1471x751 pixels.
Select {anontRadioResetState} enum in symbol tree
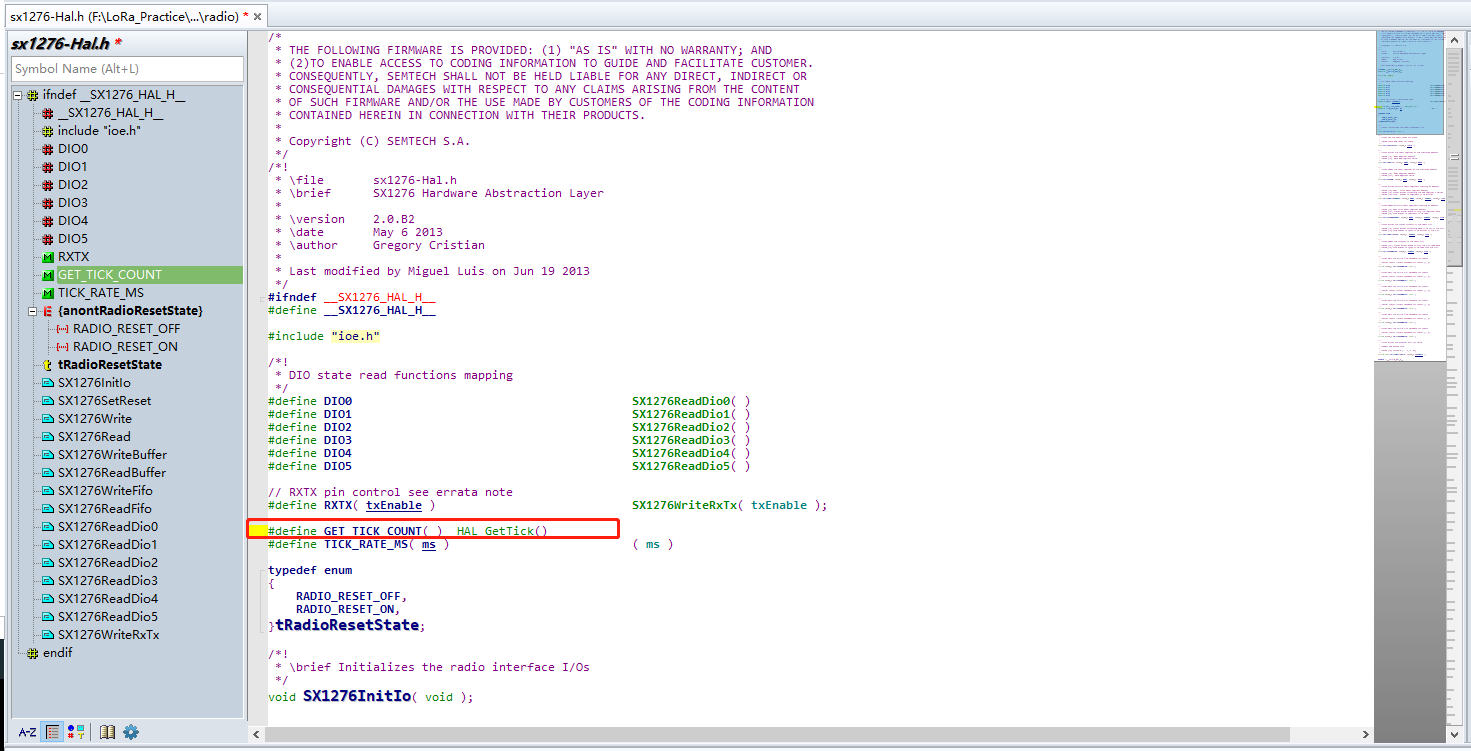pos(130,311)
